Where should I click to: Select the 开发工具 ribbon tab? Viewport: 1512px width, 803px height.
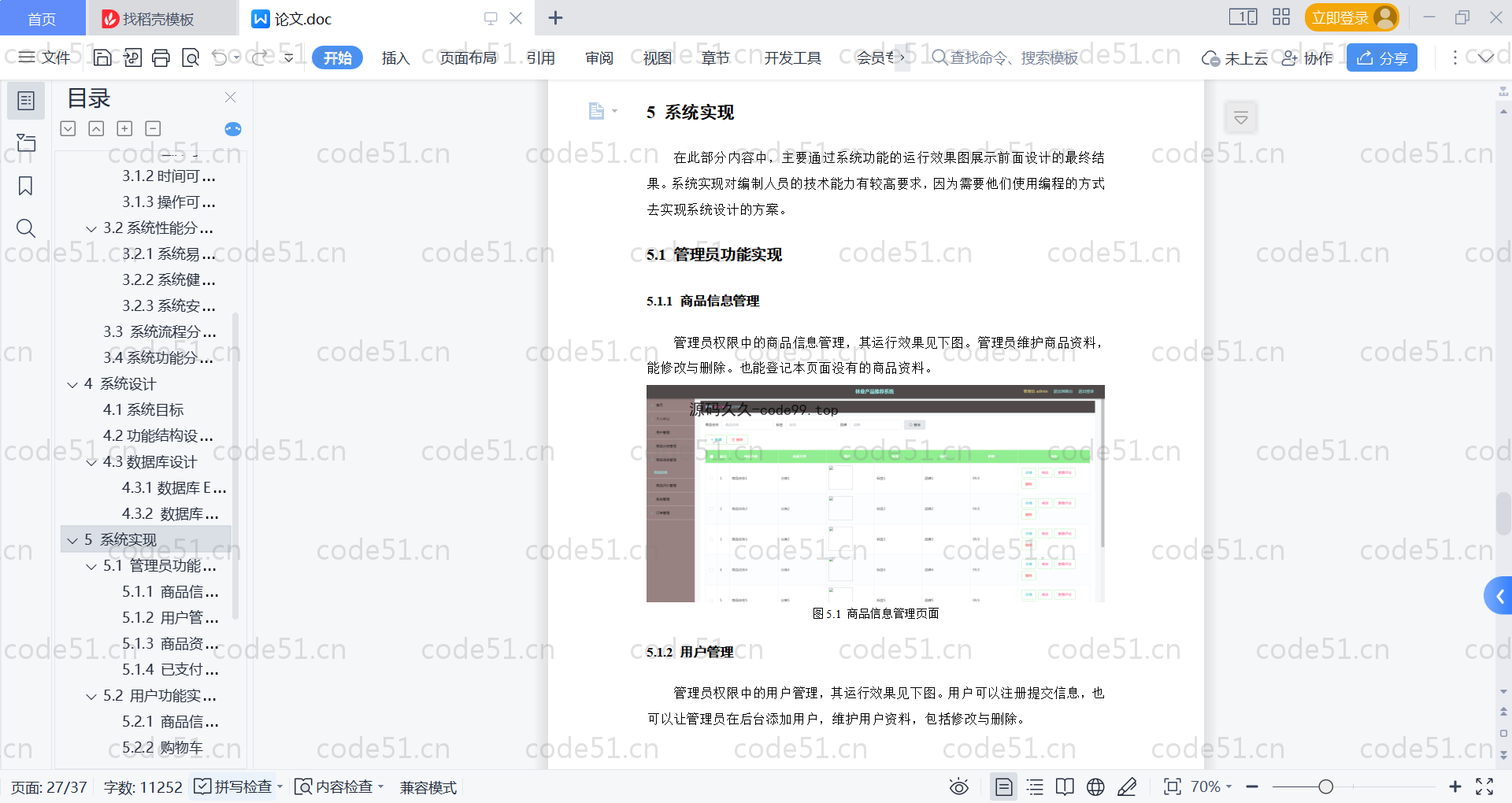click(x=792, y=57)
